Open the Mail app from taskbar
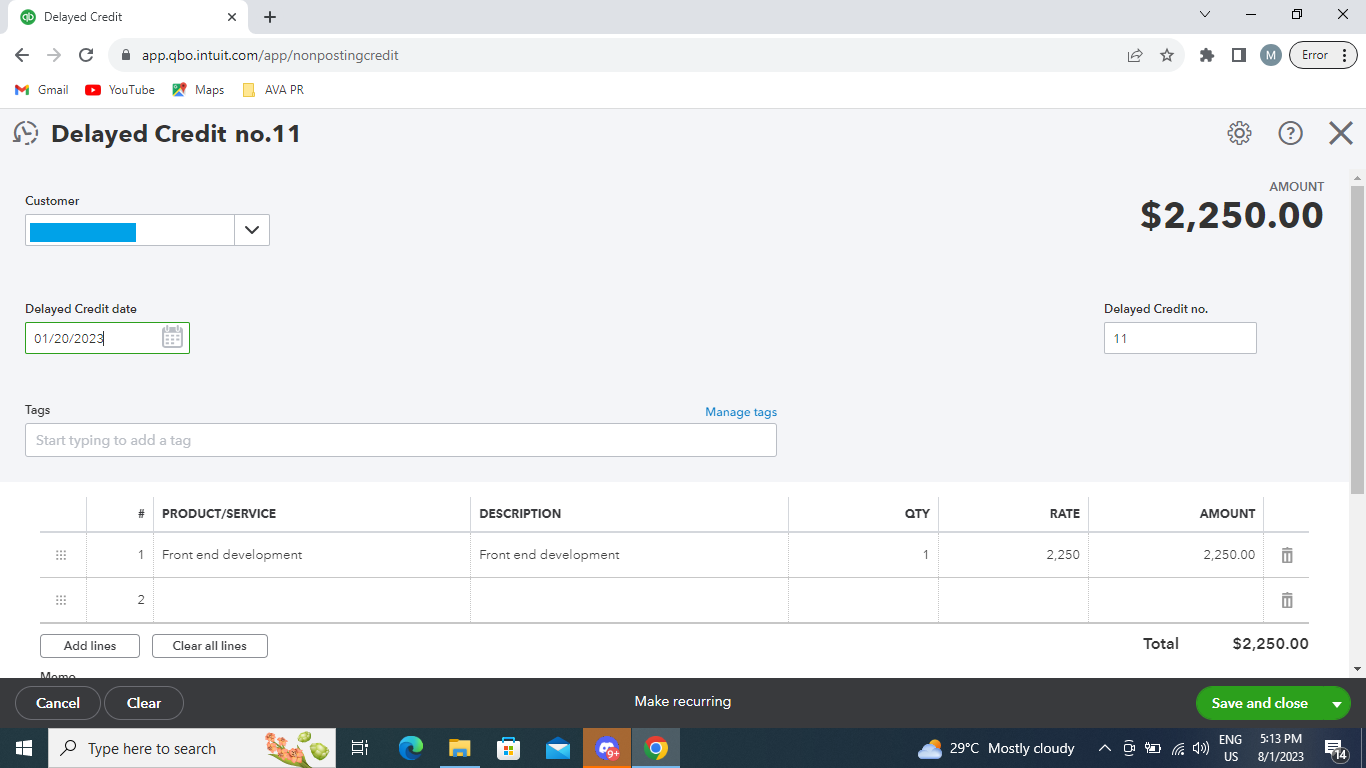The height and width of the screenshot is (768, 1366). pyautogui.click(x=558, y=748)
